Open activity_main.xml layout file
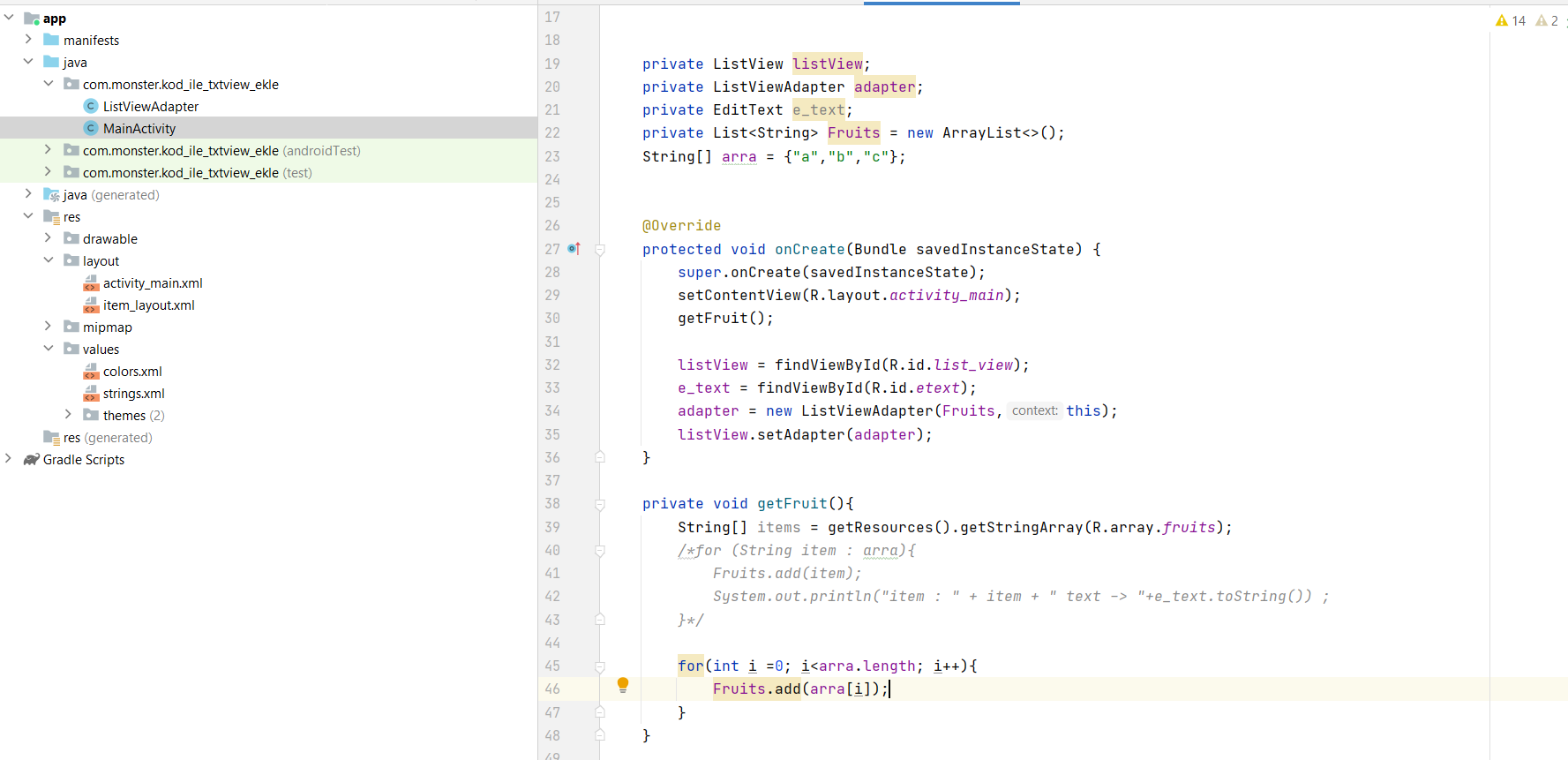Image resolution: width=1568 pixels, height=760 pixels. (153, 282)
